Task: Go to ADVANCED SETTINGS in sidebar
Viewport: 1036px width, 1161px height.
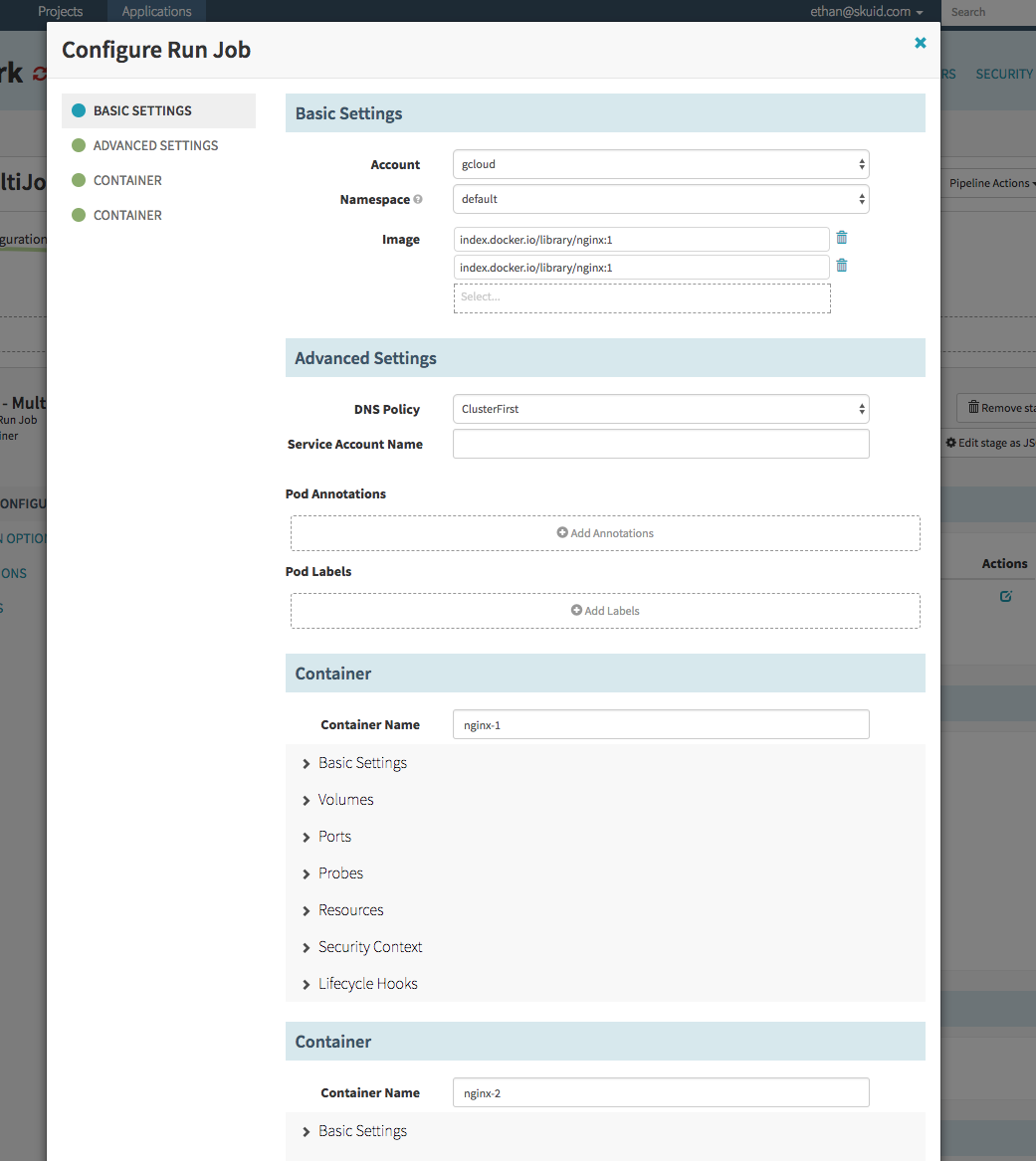Action: 158,146
